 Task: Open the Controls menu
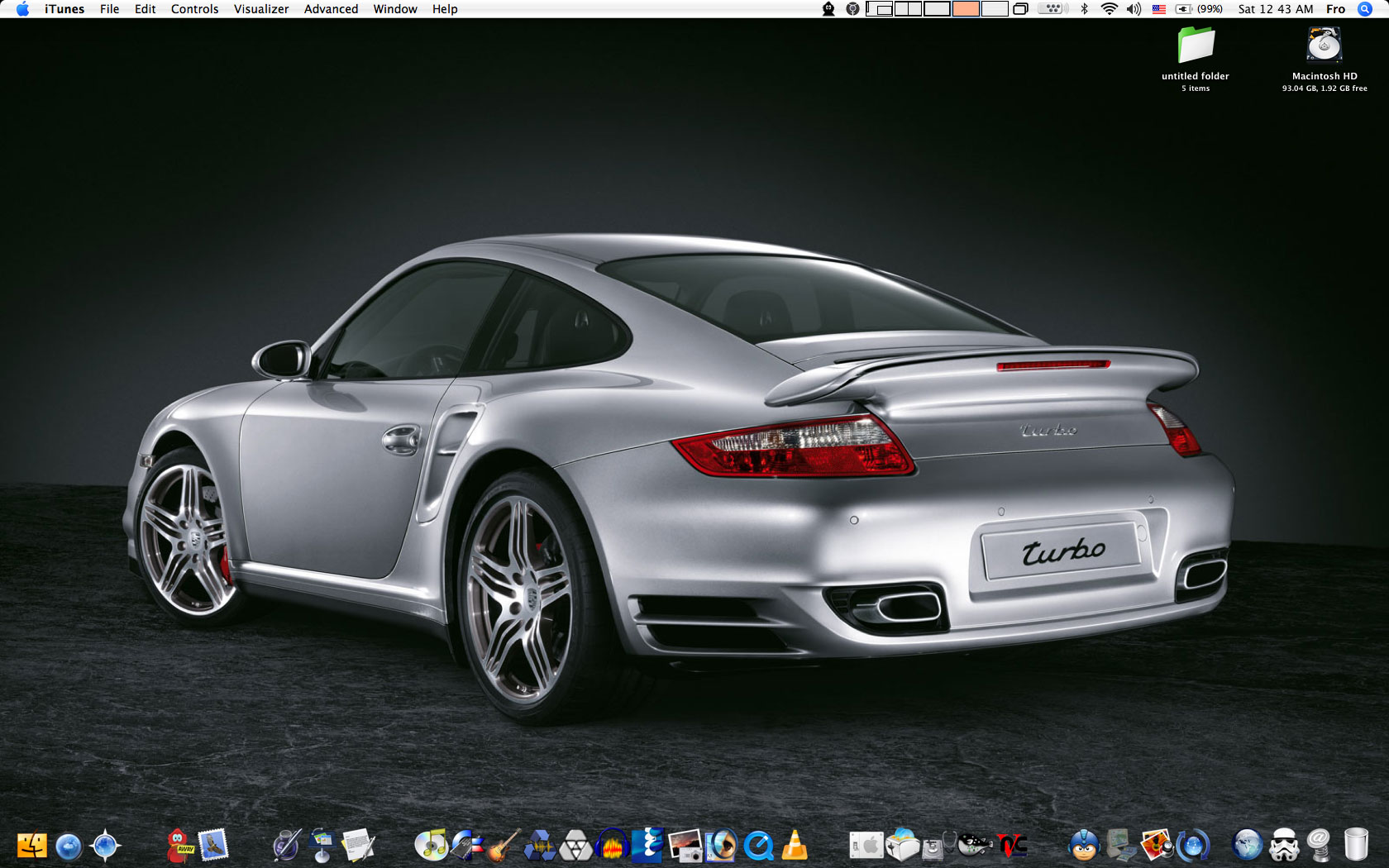pos(194,9)
